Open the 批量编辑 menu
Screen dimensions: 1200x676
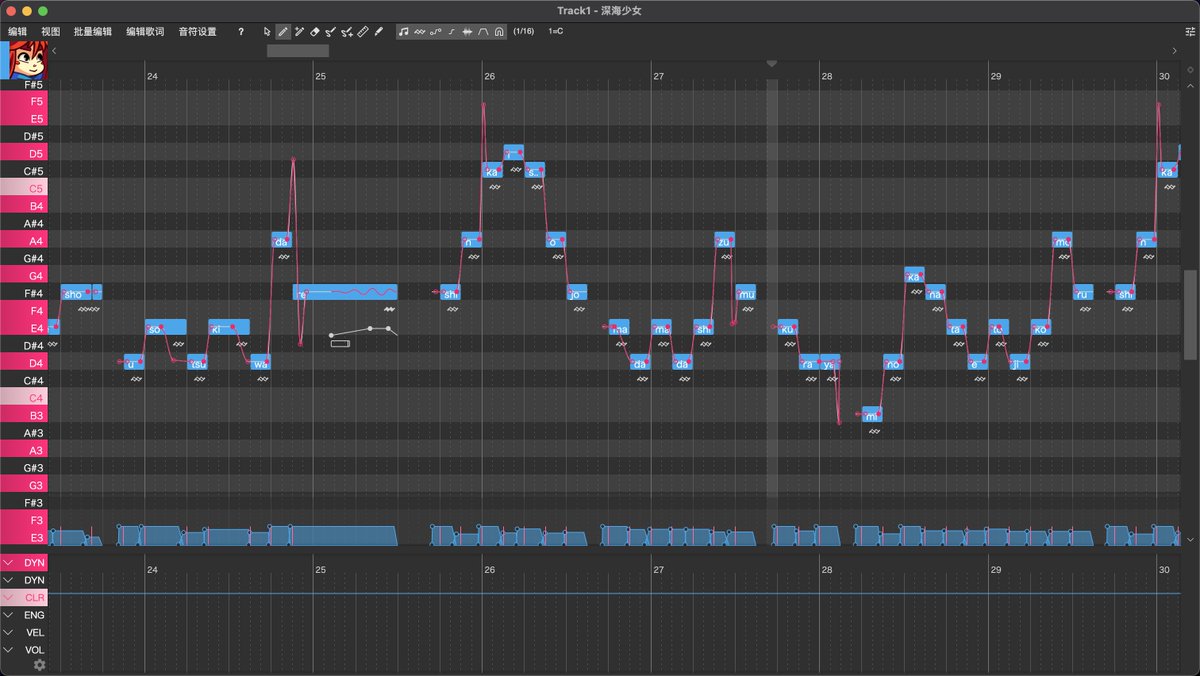coord(92,31)
